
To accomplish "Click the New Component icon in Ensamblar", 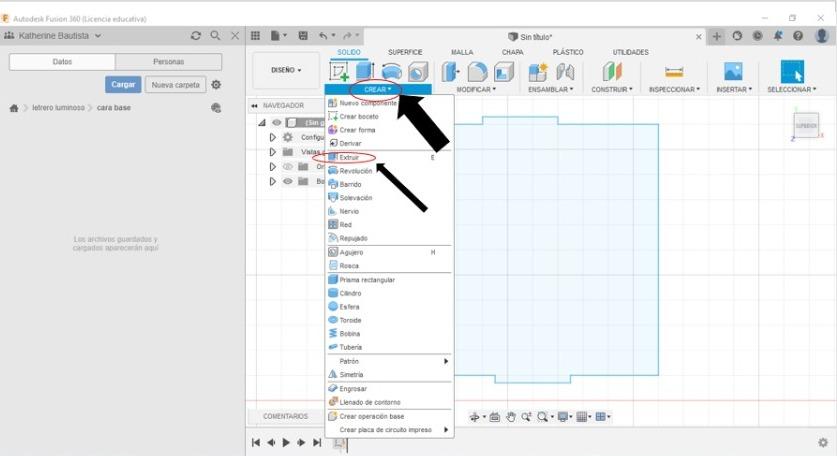I will 538,72.
